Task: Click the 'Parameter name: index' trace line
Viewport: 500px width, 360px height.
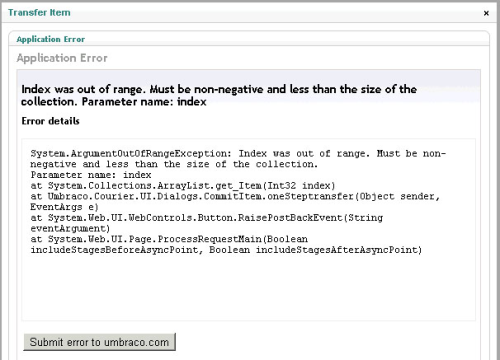Action: point(91,175)
